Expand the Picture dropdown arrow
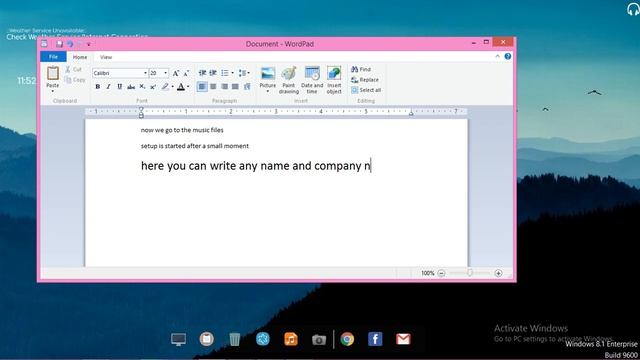Image resolution: width=640 pixels, height=360 pixels. click(x=268, y=91)
